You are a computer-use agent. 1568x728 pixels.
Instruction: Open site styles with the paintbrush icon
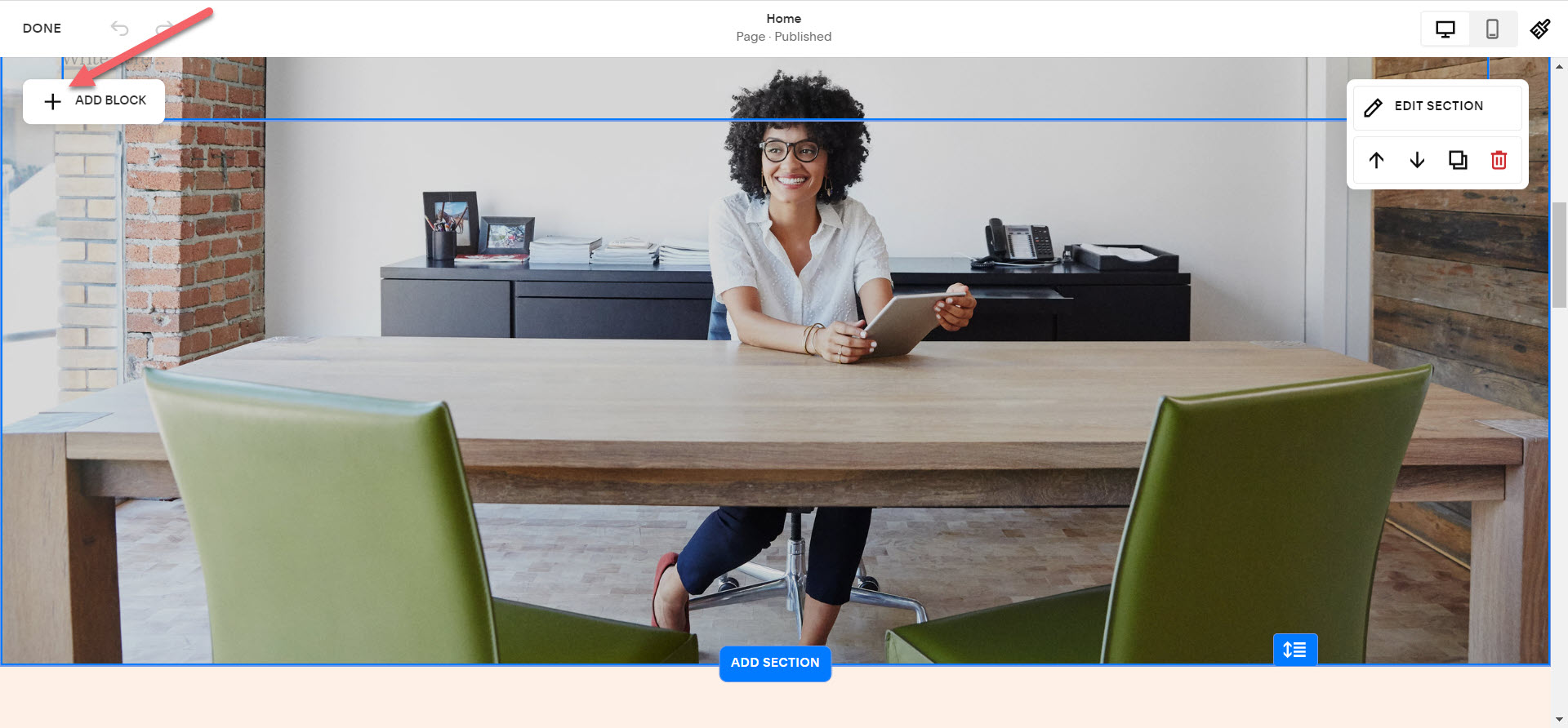coord(1539,29)
